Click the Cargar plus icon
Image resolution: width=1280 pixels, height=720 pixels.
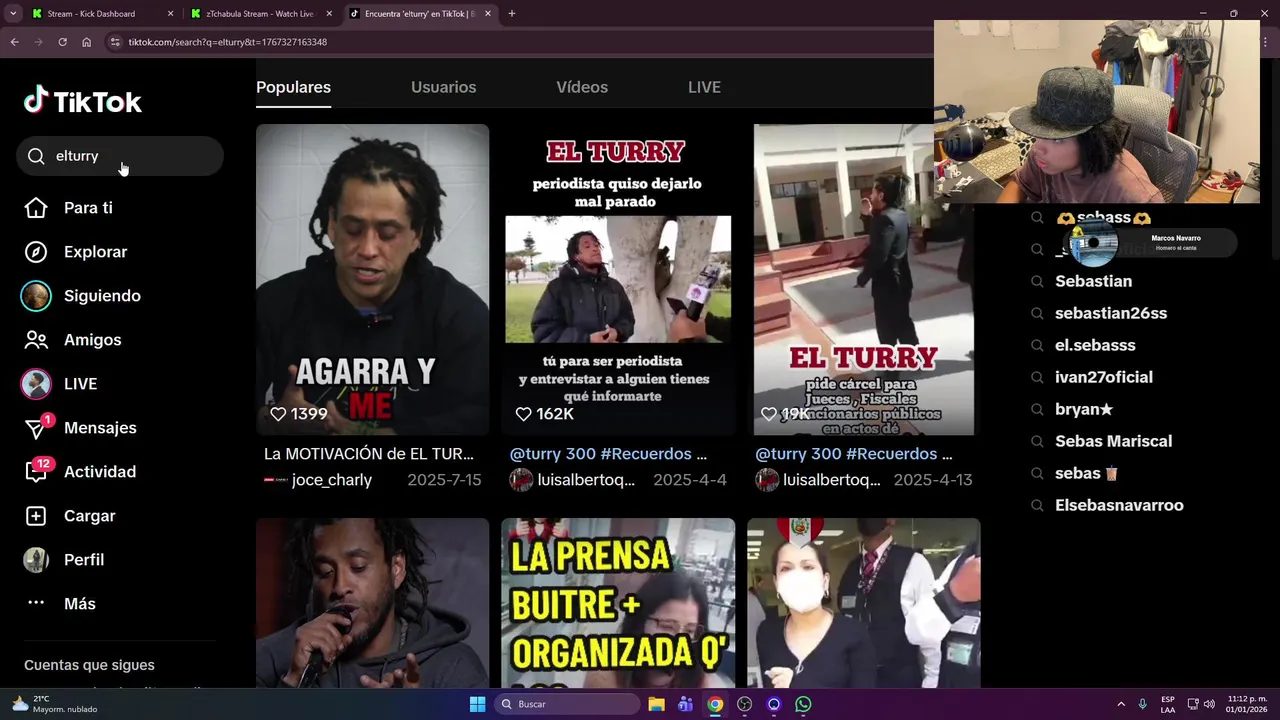(x=36, y=516)
